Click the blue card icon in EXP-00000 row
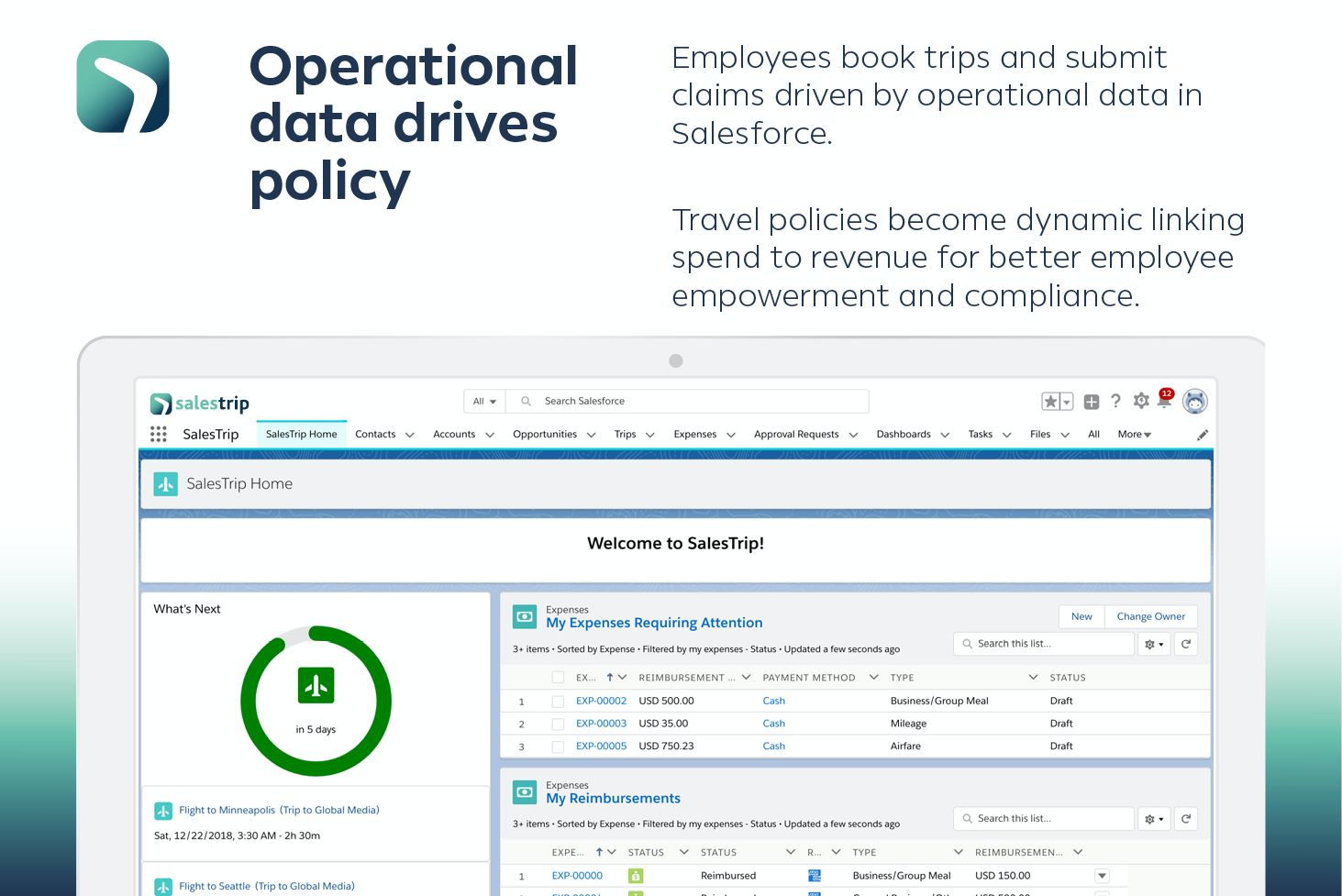 point(815,876)
